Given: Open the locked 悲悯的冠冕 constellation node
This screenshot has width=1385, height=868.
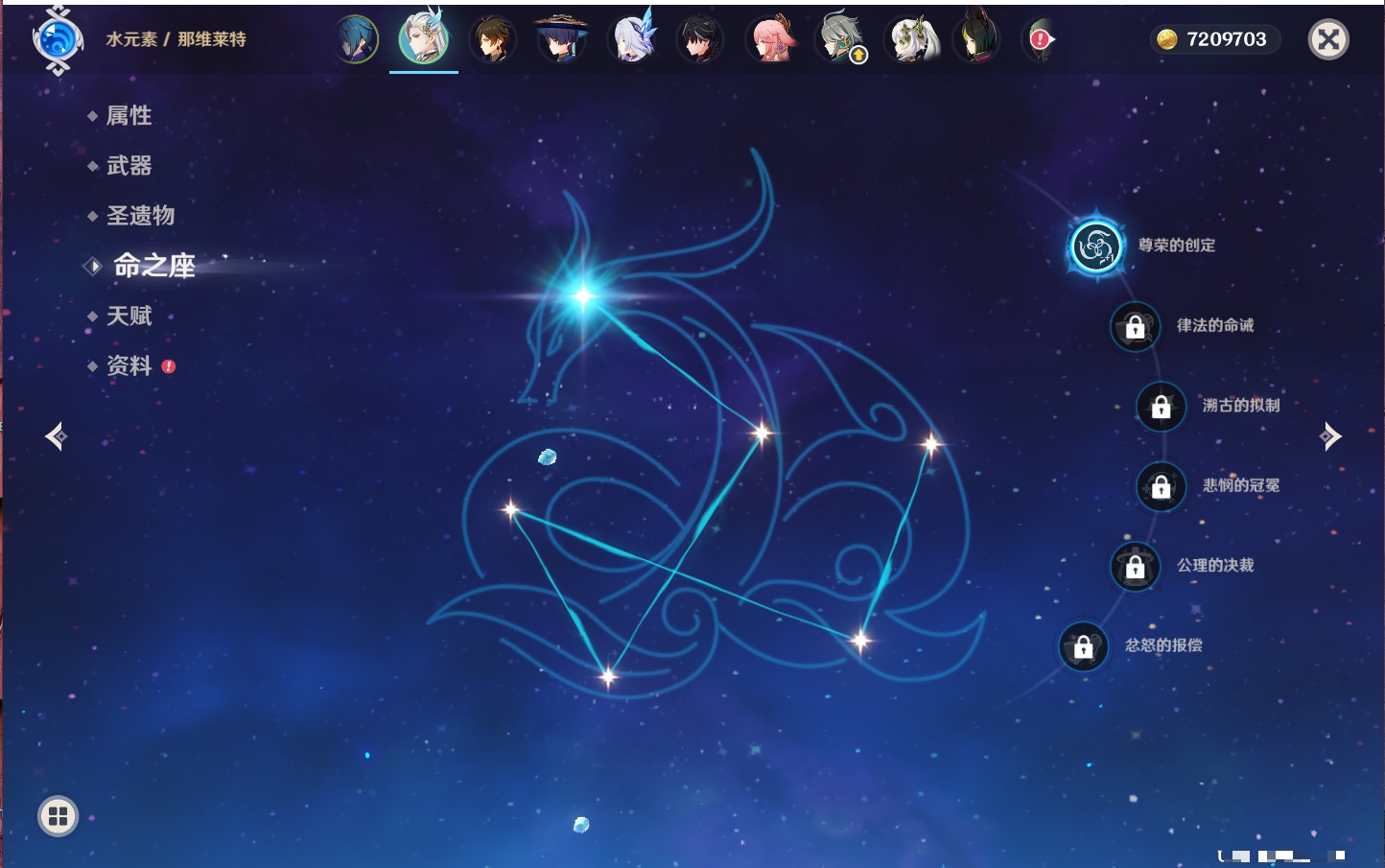Looking at the screenshot, I should 1162,486.
